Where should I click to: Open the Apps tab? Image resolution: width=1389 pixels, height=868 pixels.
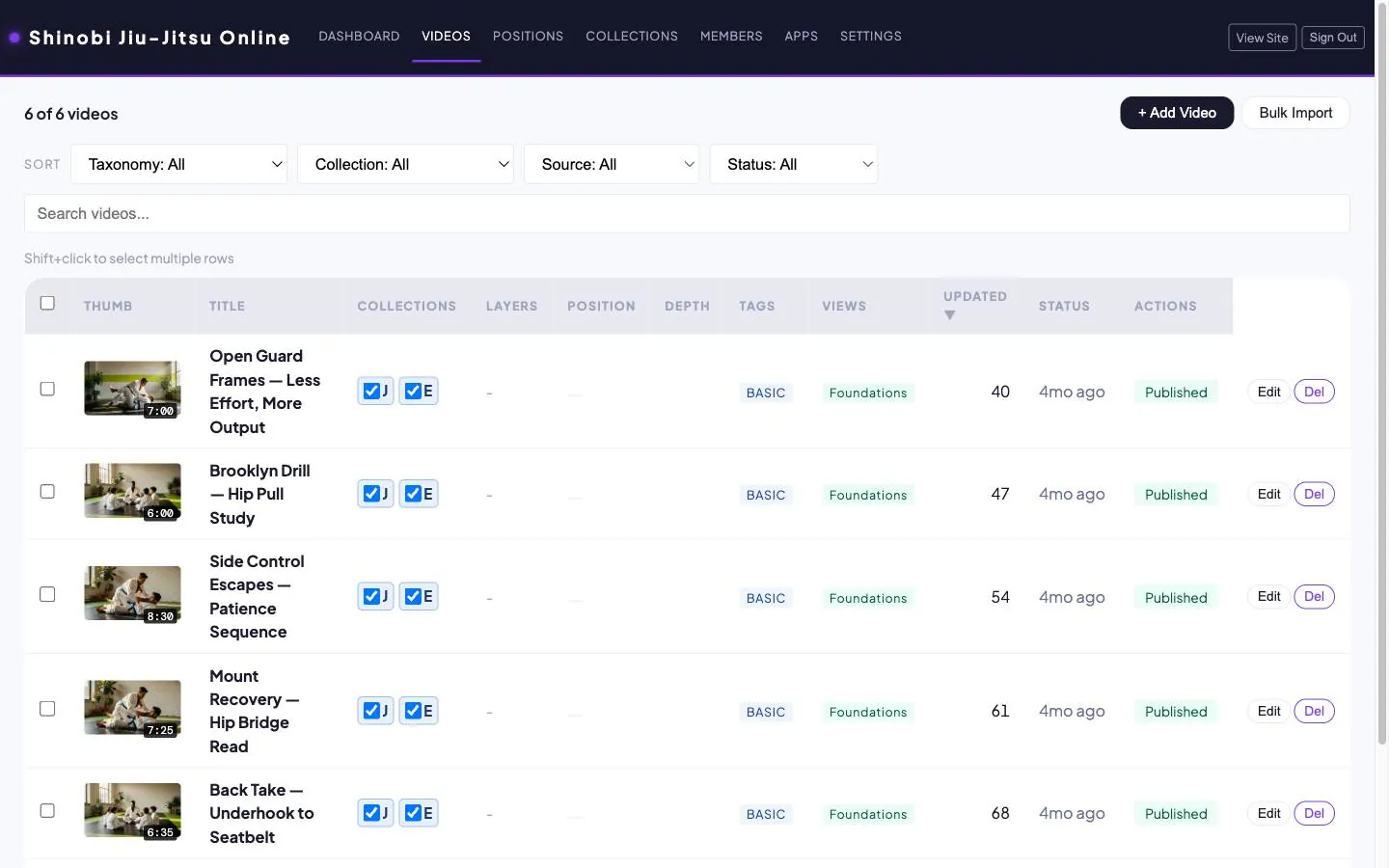[801, 37]
